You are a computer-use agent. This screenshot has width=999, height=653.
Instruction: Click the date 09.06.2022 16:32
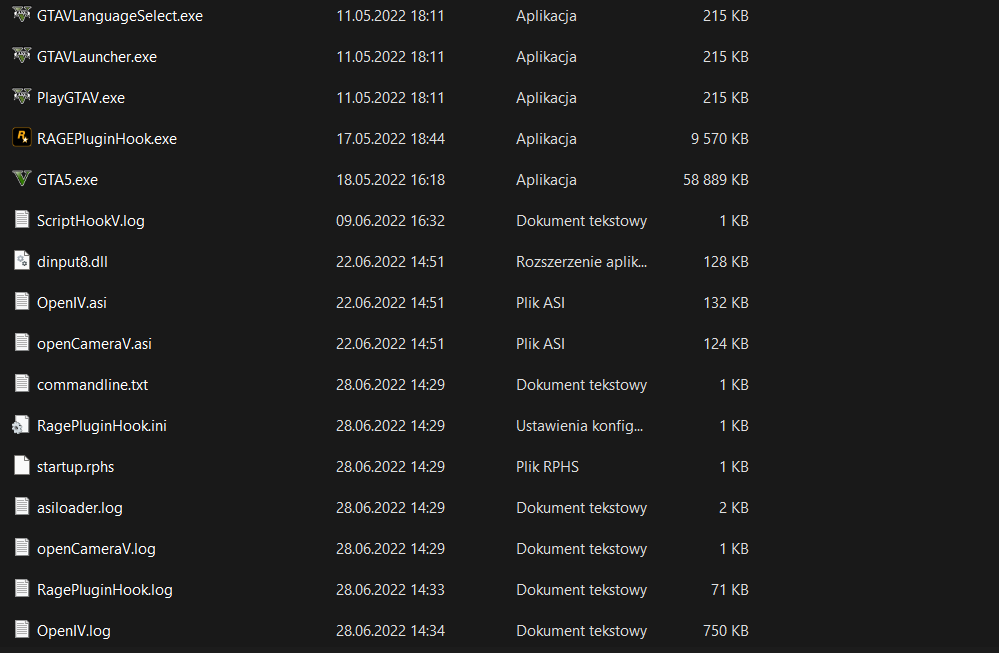coord(391,221)
